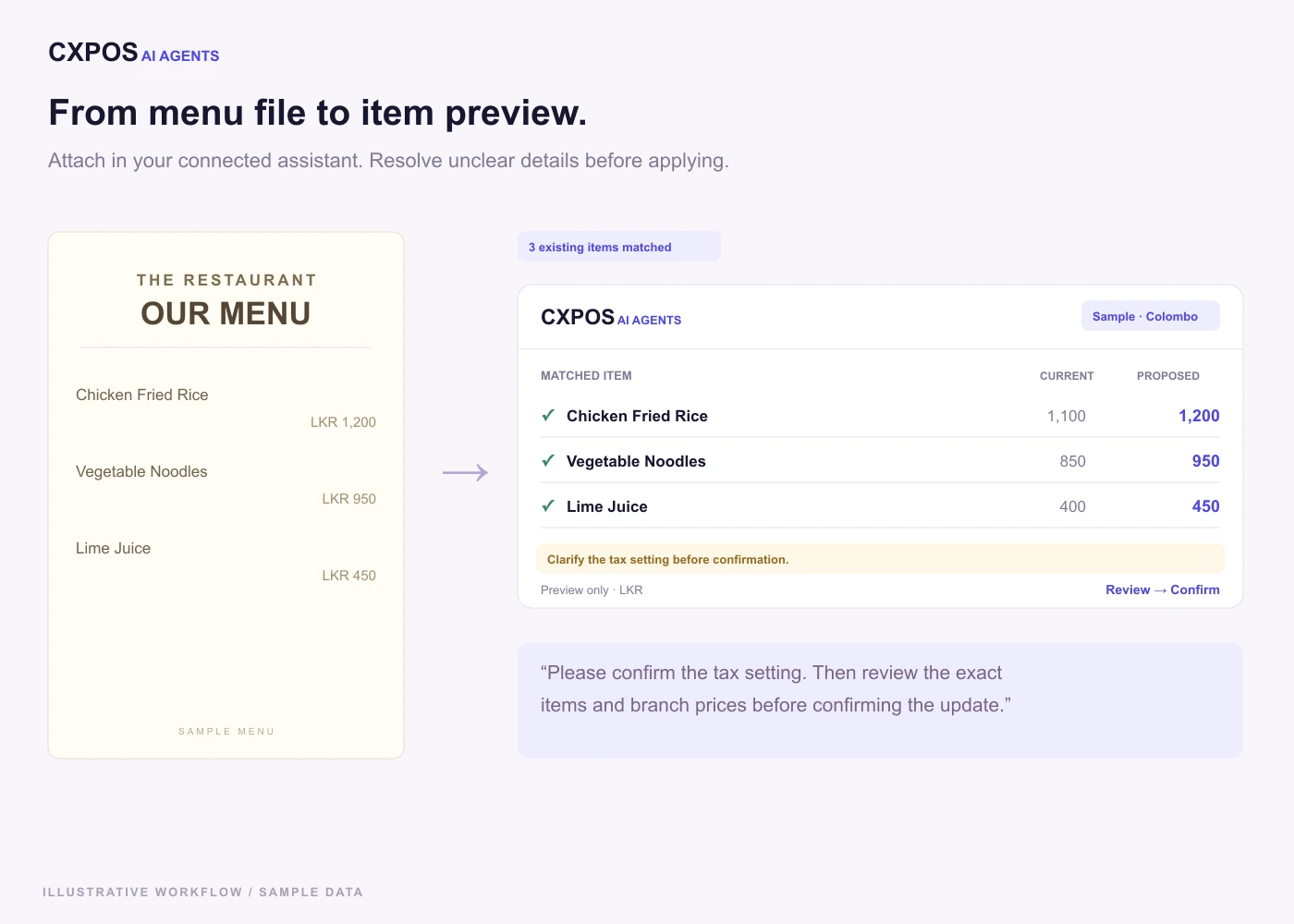Click the PROPOSED column header
Image resolution: width=1294 pixels, height=924 pixels.
pyautogui.click(x=1168, y=376)
